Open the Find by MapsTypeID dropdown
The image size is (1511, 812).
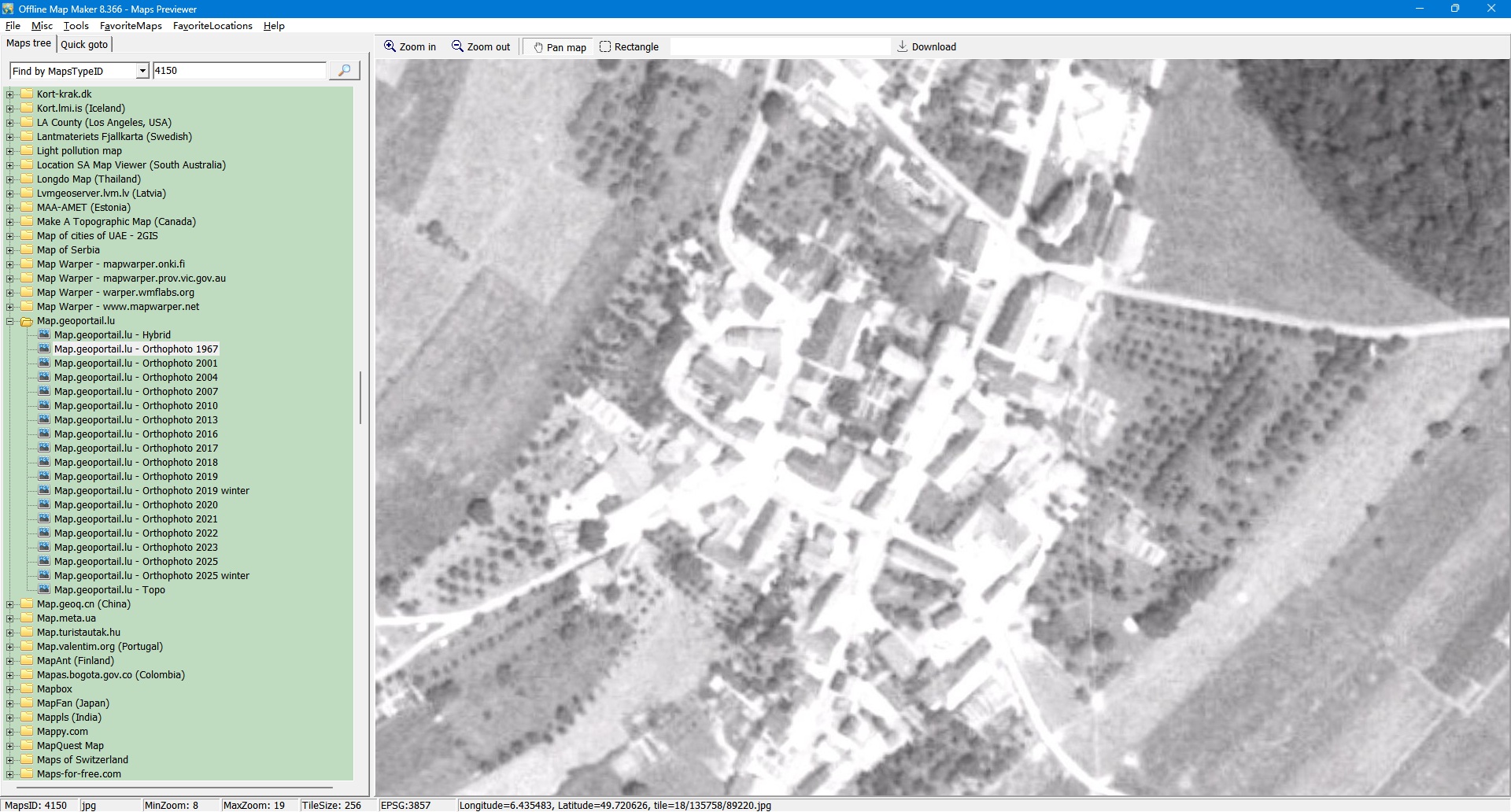point(142,71)
